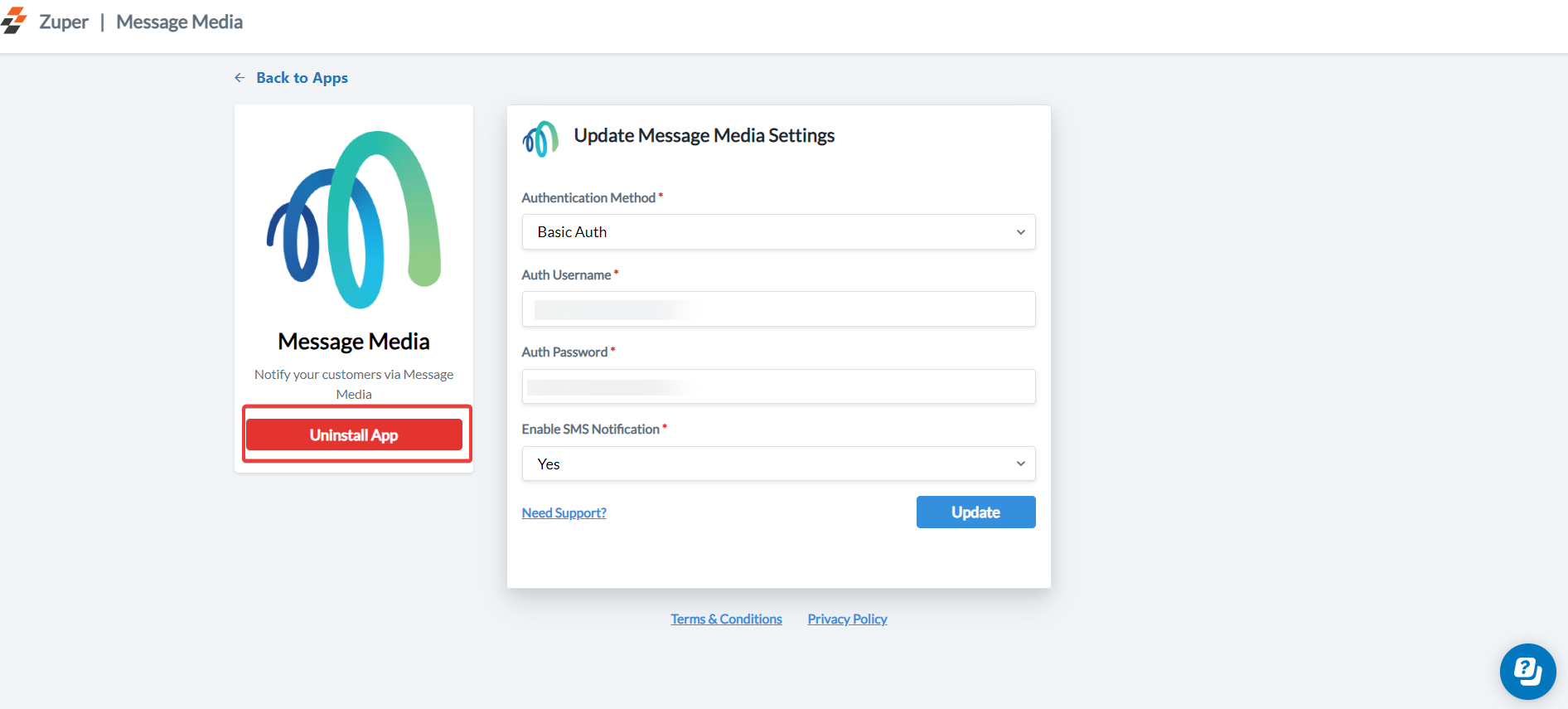Go Back to Apps
The image size is (1568, 709).
pos(302,78)
